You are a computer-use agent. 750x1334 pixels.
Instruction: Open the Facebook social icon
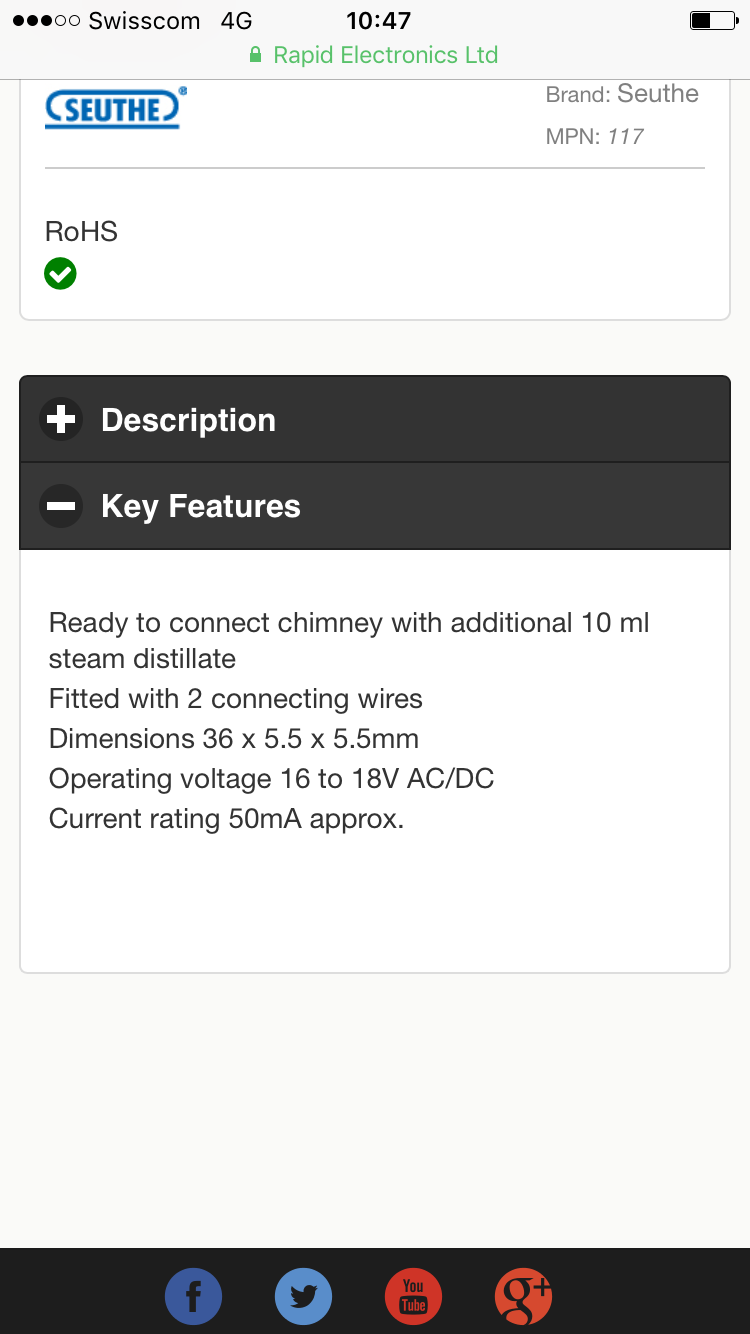click(193, 1297)
